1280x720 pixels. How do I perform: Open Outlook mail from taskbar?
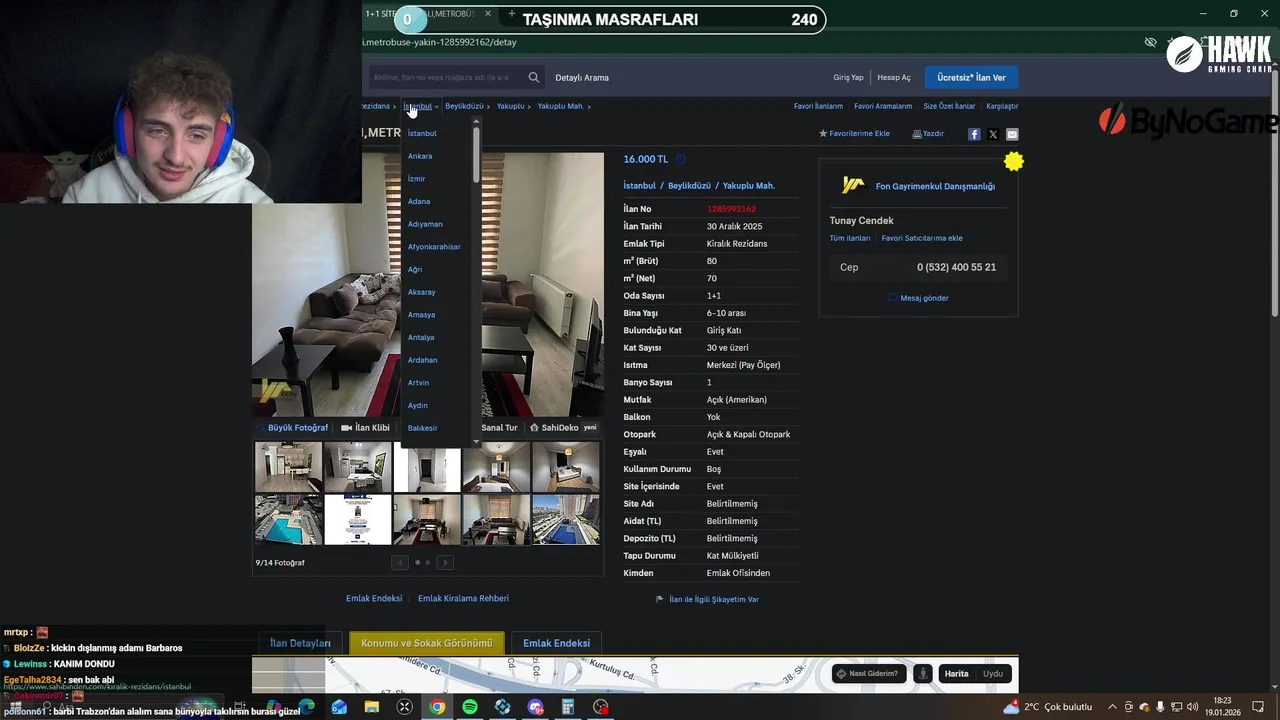point(339,707)
